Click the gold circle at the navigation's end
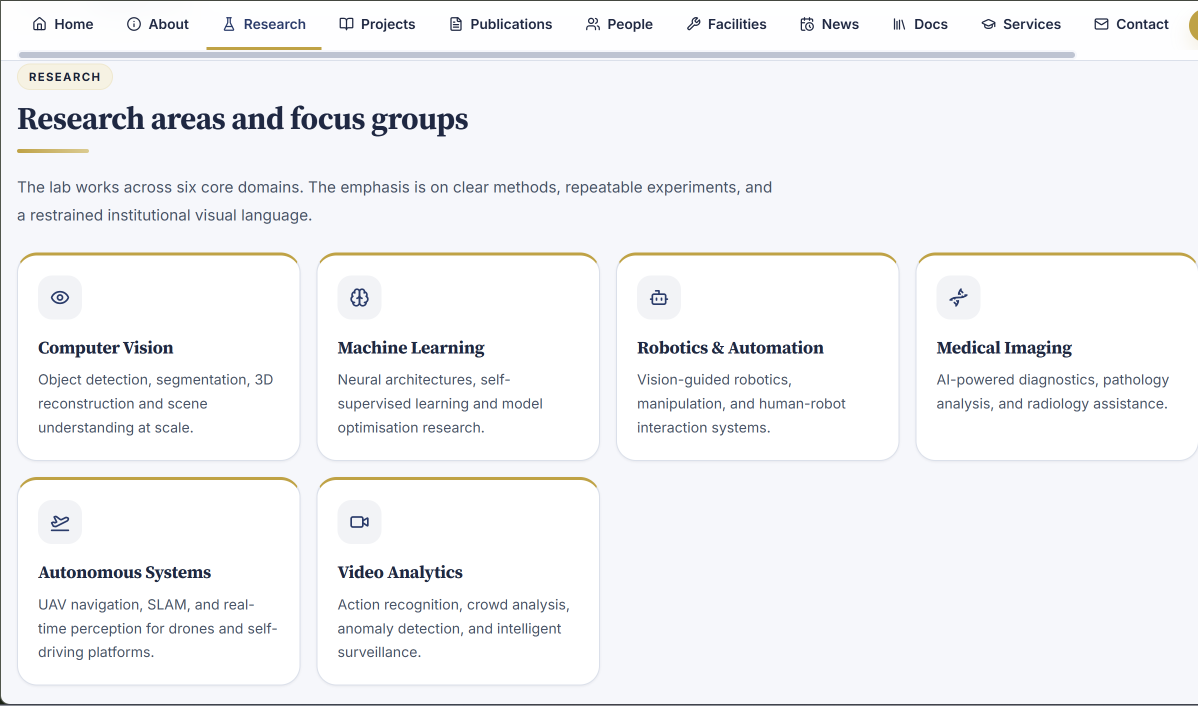The image size is (1198, 706). (1193, 25)
